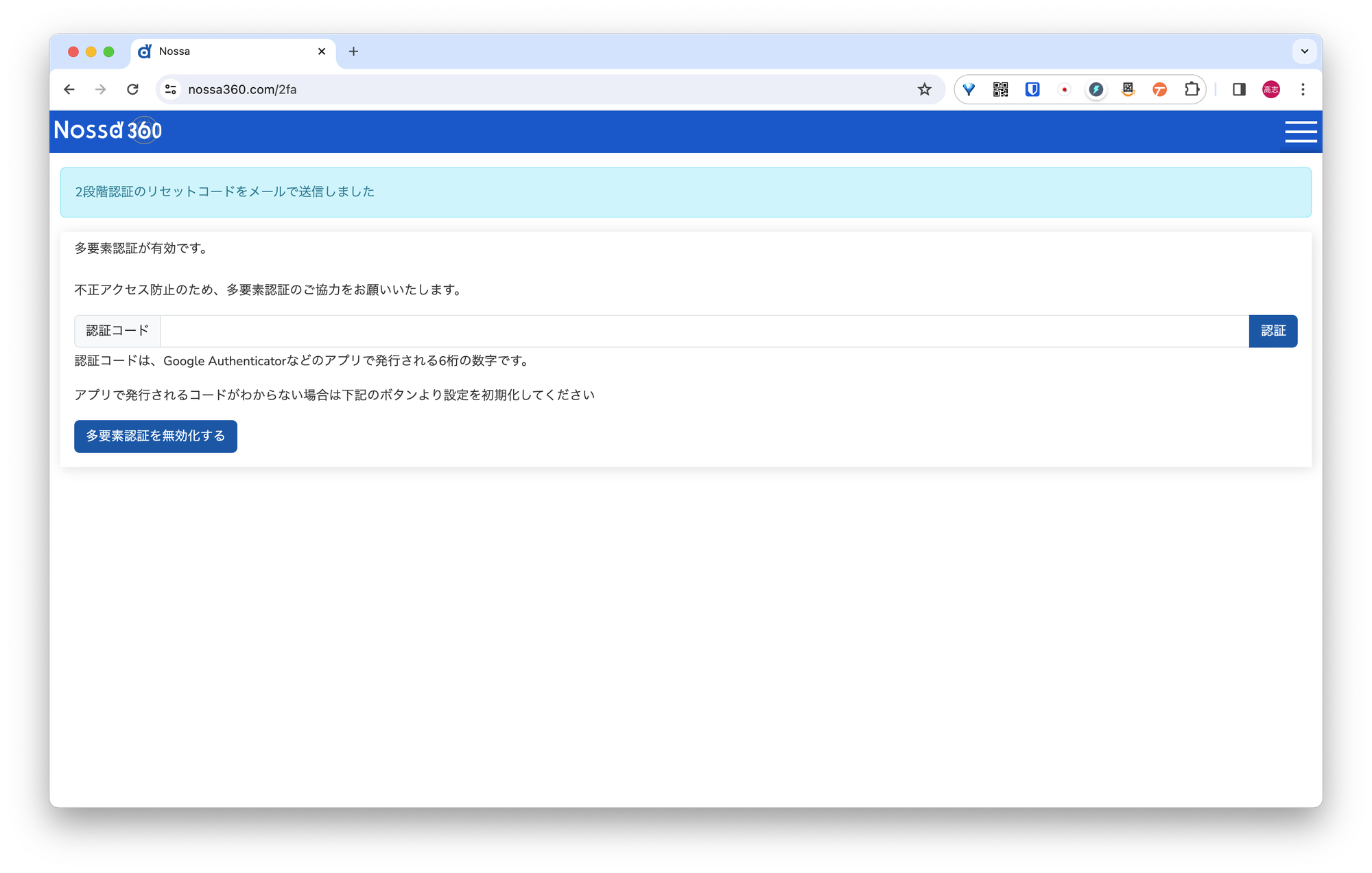Click the 不正アクセス防止のため notice text
1372x873 pixels.
[269, 290]
